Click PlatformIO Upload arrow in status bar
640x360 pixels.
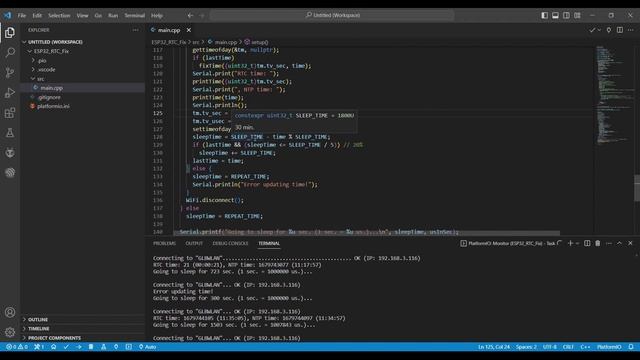click(79, 347)
